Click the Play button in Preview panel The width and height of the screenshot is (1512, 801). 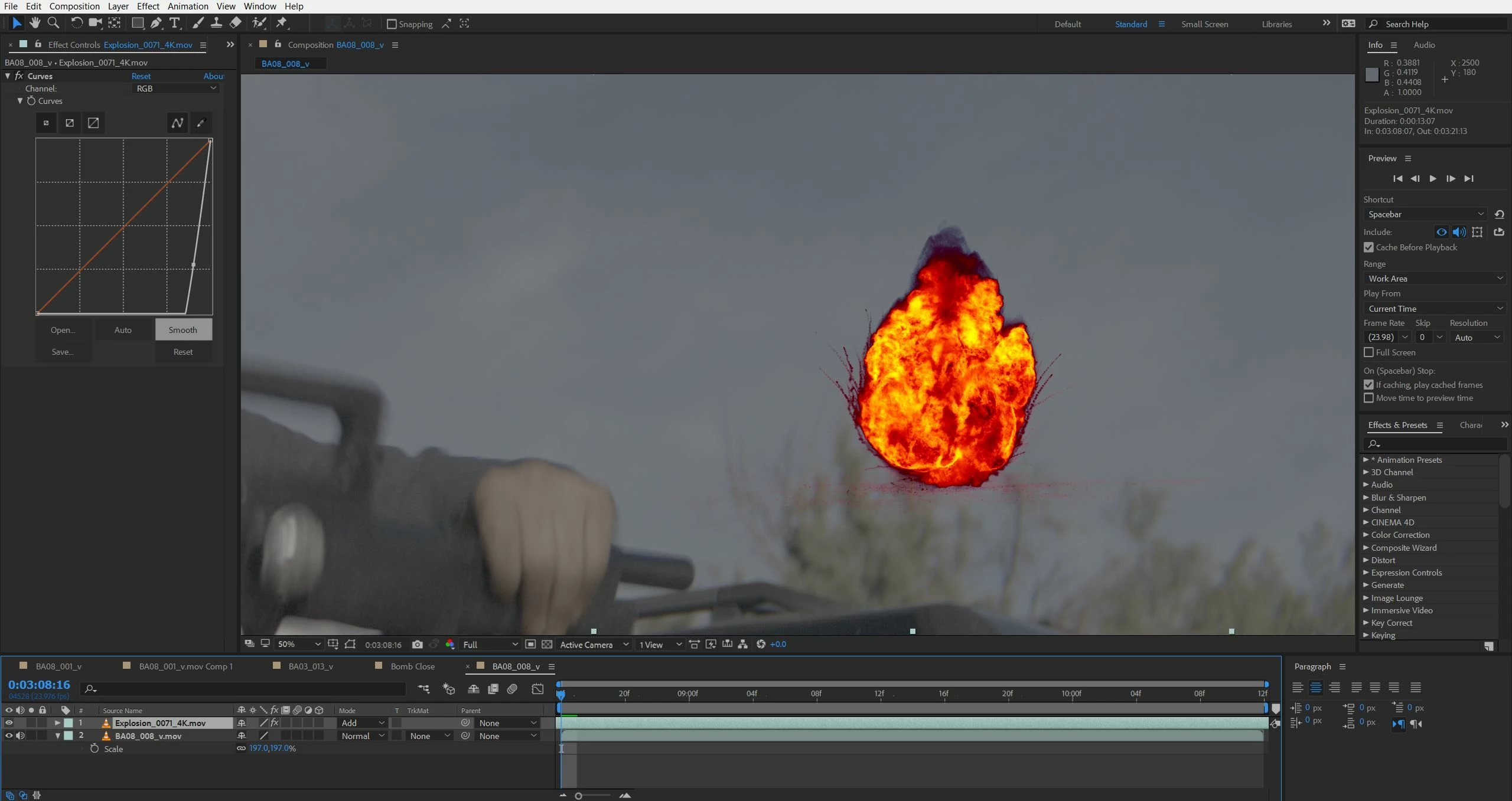(1433, 178)
